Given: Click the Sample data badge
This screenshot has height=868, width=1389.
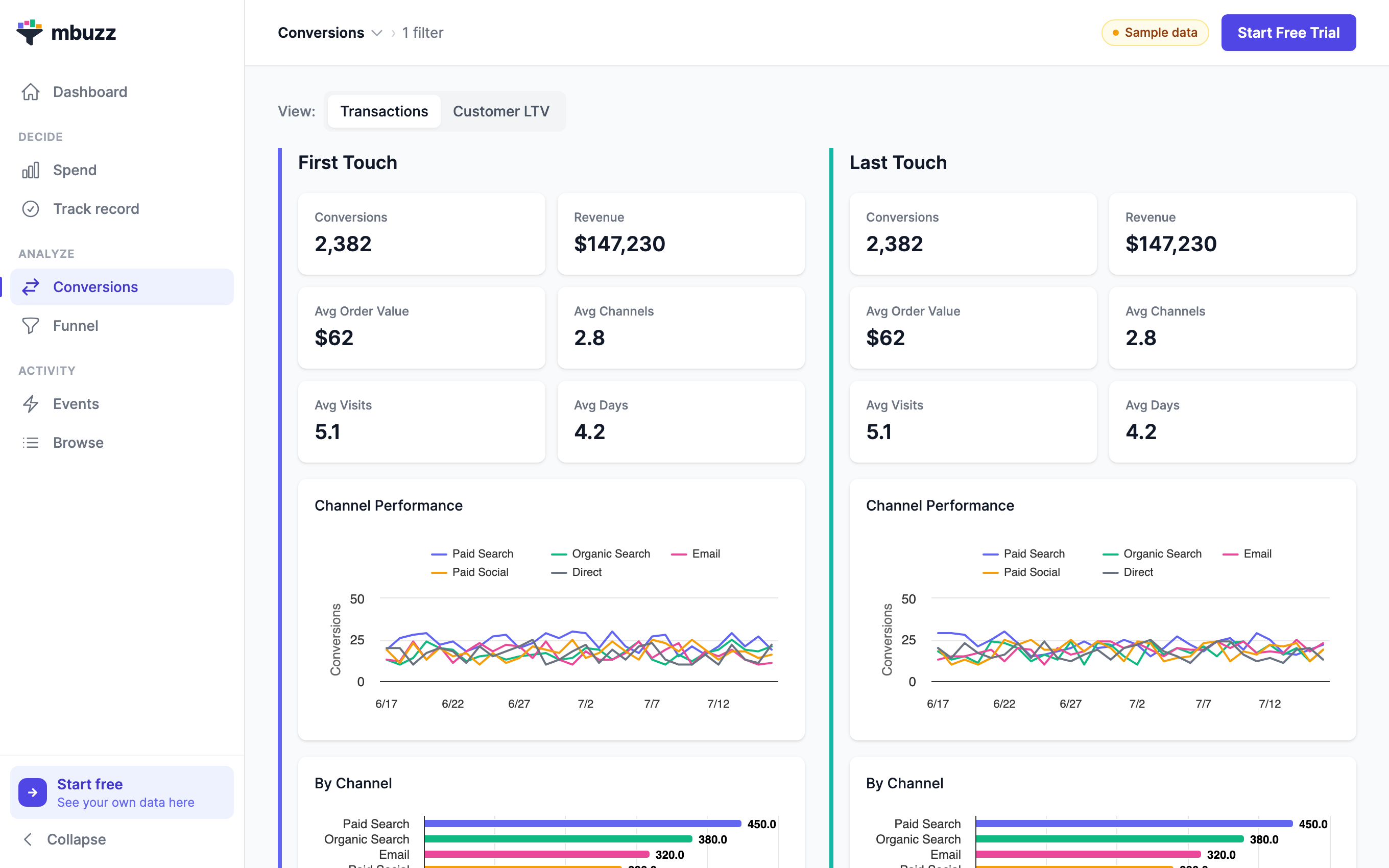Looking at the screenshot, I should pyautogui.click(x=1155, y=33).
